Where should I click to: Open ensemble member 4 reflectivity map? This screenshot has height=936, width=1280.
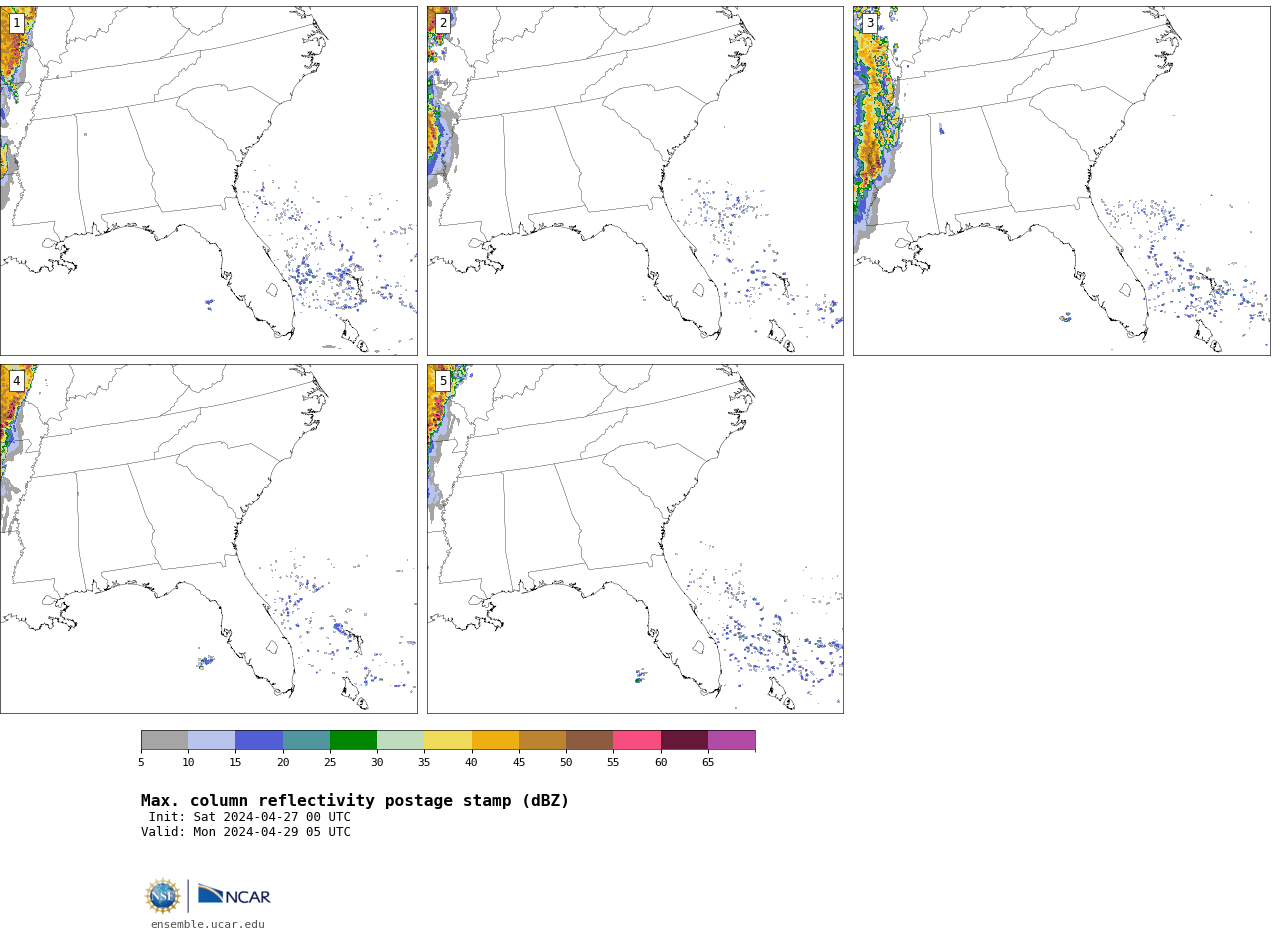coord(208,539)
